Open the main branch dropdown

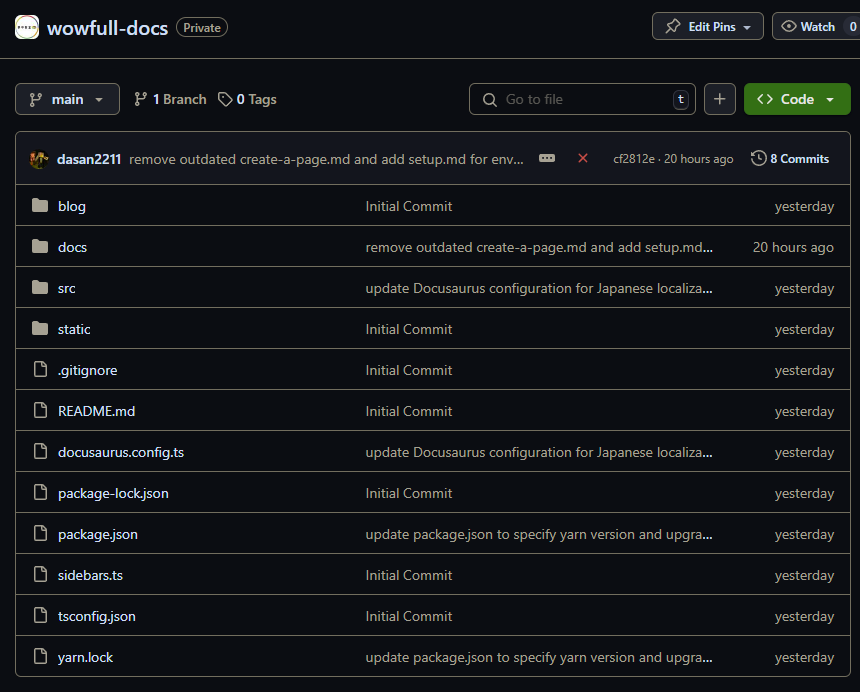(67, 99)
